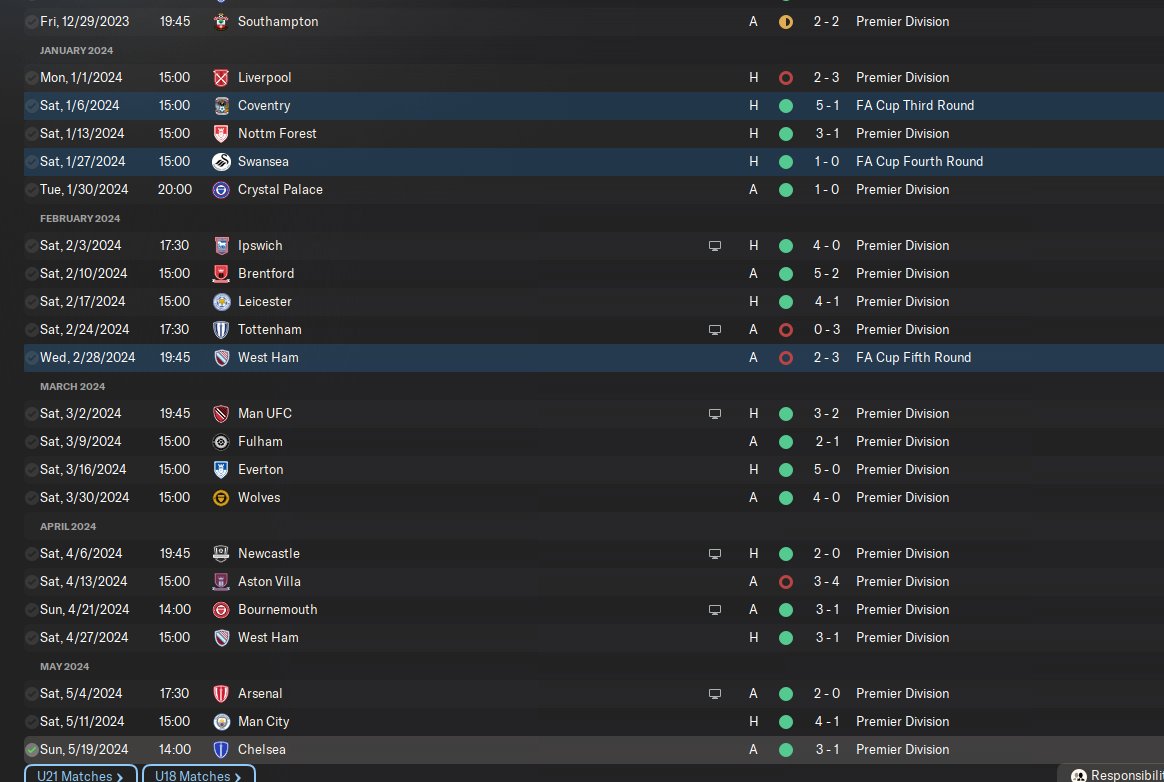Screen dimensions: 1164x782
Task: Click the Tottenham team name link
Action: [269, 329]
